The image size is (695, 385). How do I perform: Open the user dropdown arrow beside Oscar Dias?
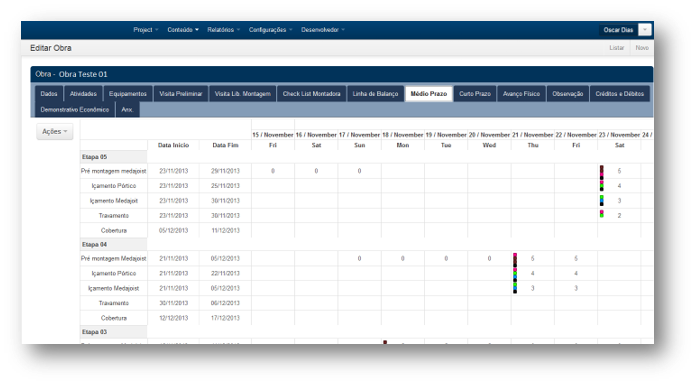point(644,30)
